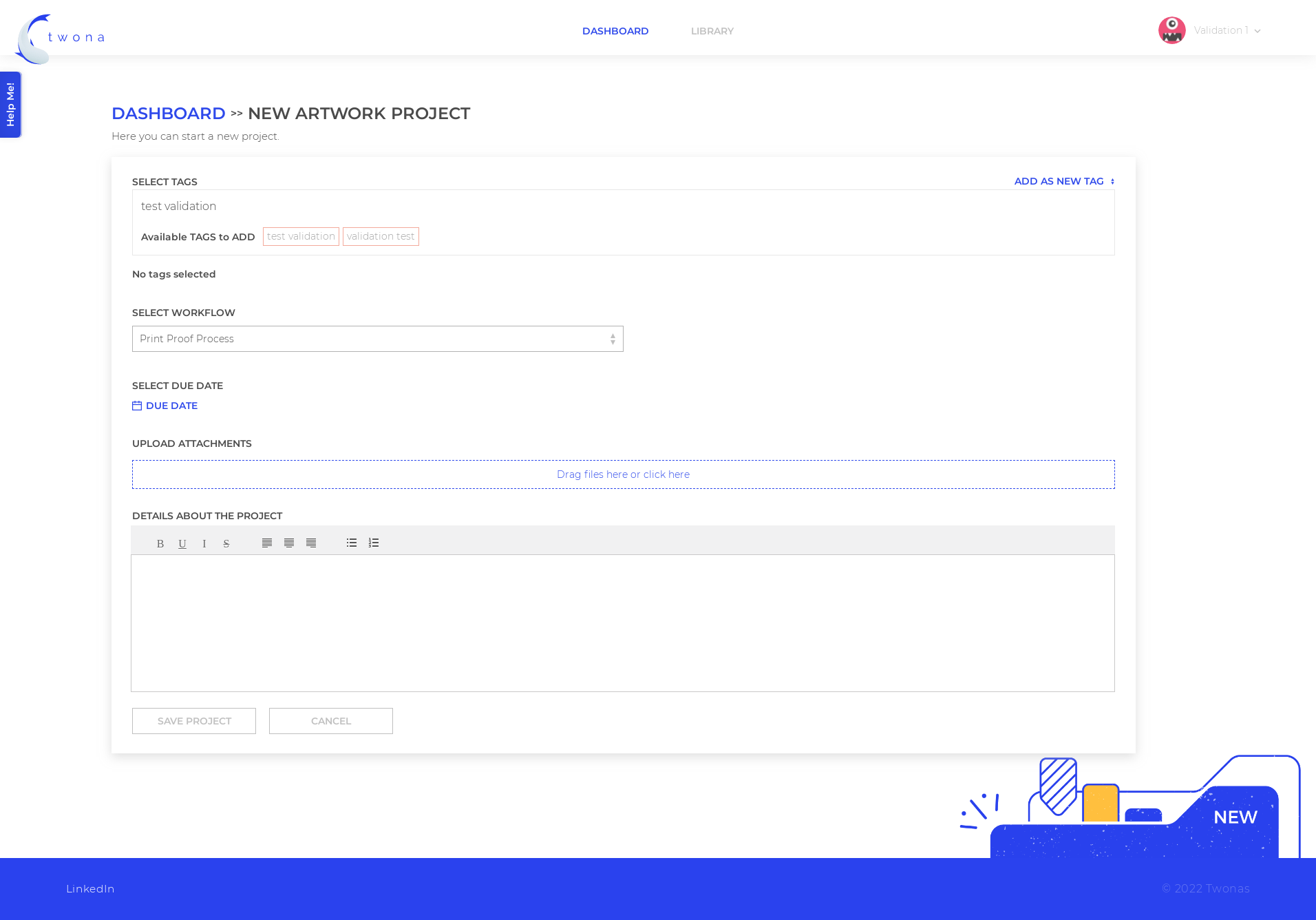Viewport: 1316px width, 920px height.
Task: Insert a numbered list
Action: click(374, 543)
